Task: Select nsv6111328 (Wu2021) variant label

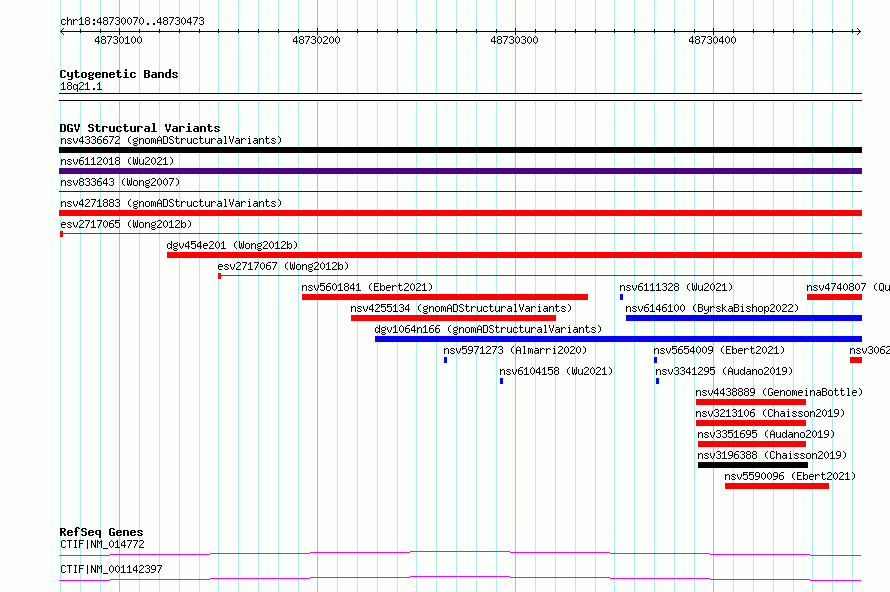Action: (676, 287)
